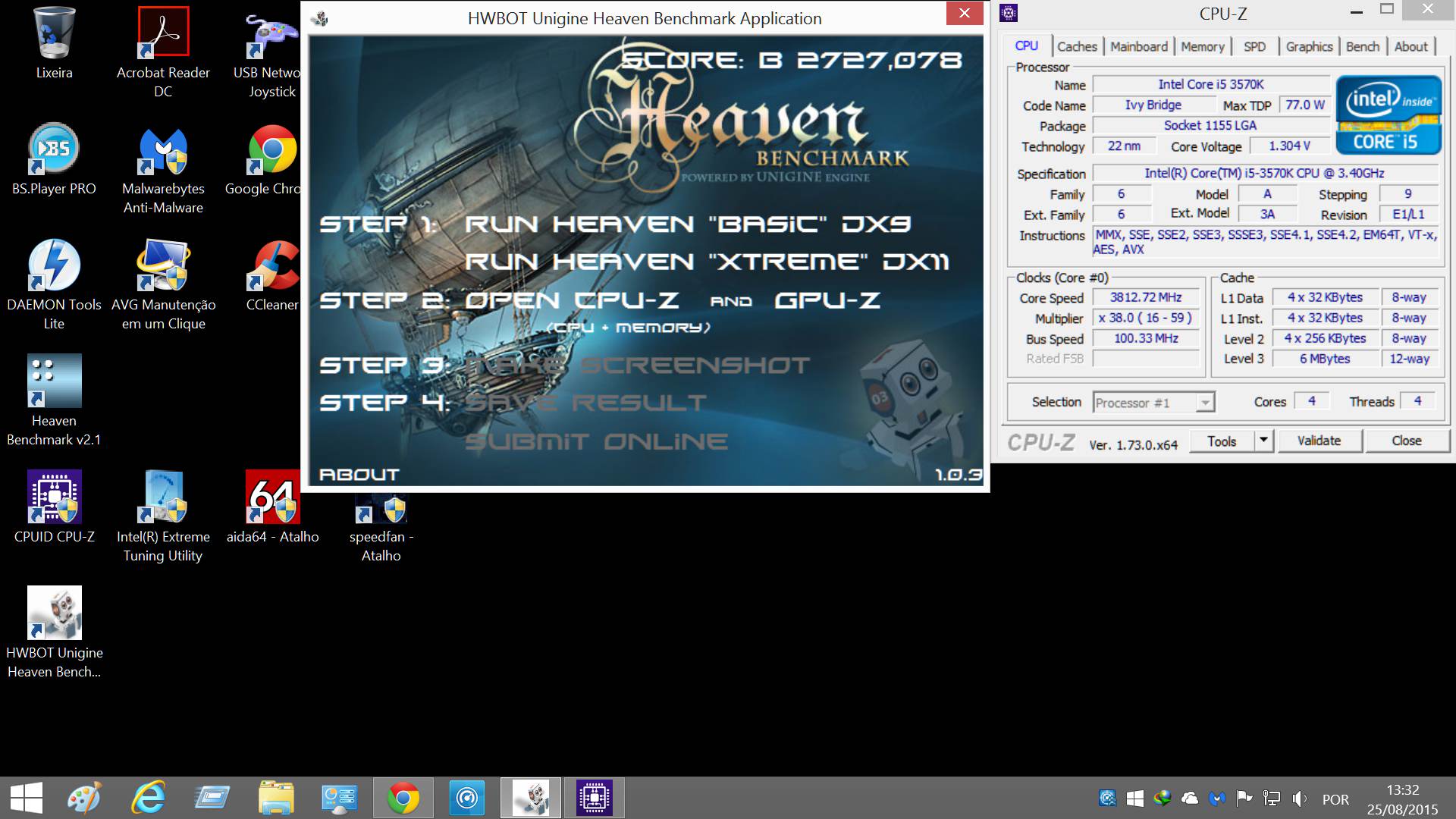The image size is (1456, 819).
Task: Click the Core Speed value 3812.72 MHz
Action: pos(1146,297)
